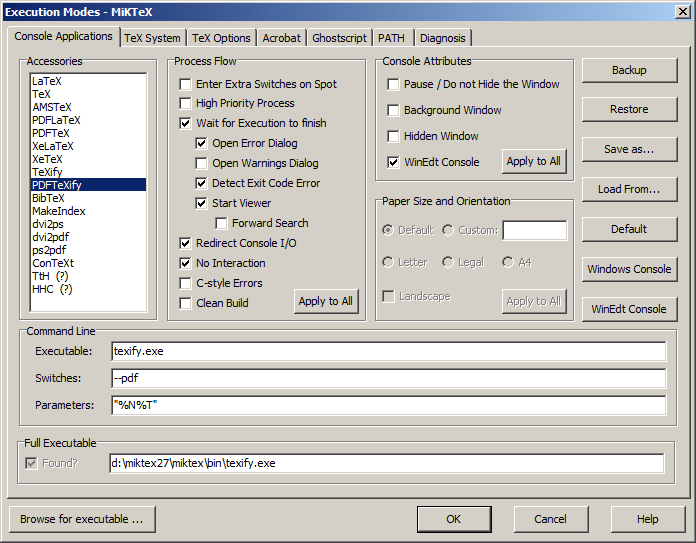Close the Execution Modes dialog
The height and width of the screenshot is (543, 696).
(x=682, y=12)
